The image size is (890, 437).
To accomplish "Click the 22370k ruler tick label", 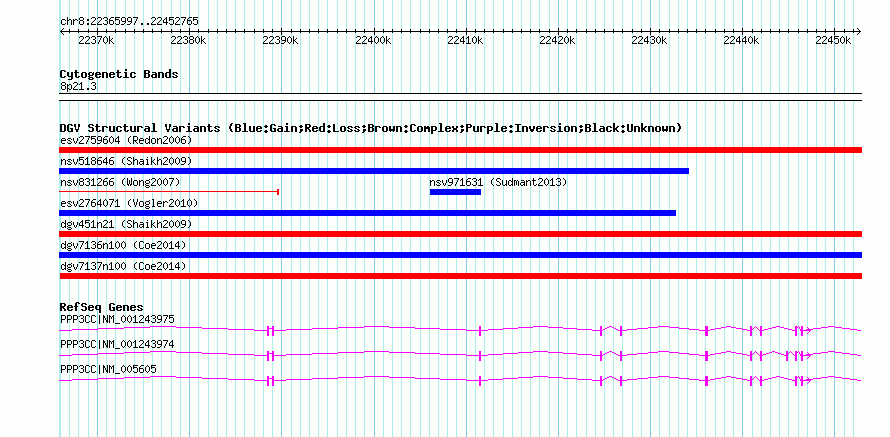I will click(96, 40).
